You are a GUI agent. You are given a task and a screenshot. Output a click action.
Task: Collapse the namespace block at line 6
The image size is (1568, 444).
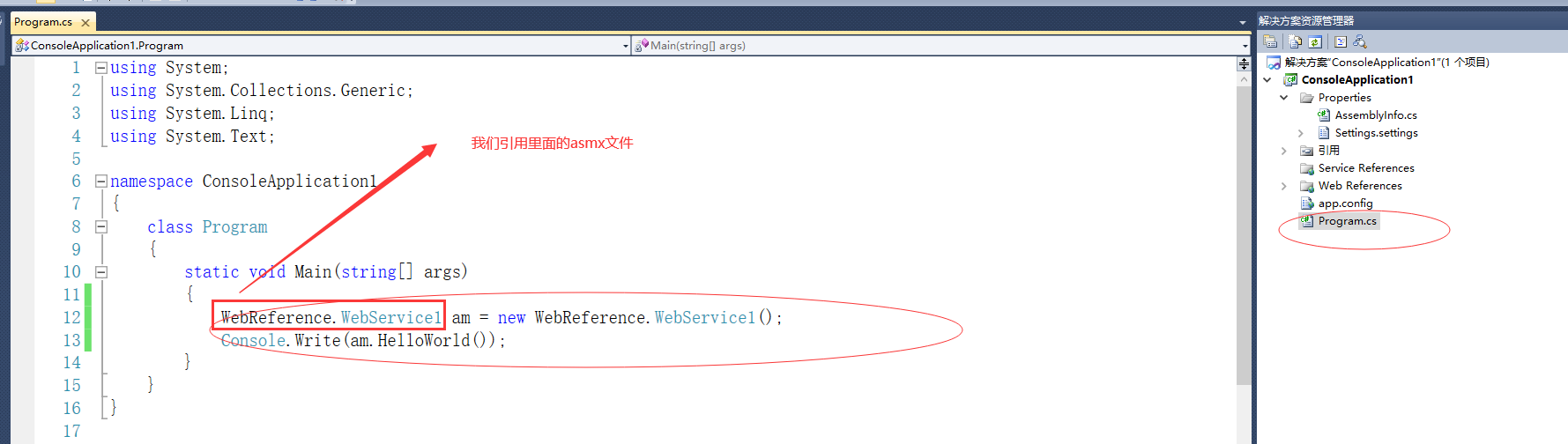(101, 181)
